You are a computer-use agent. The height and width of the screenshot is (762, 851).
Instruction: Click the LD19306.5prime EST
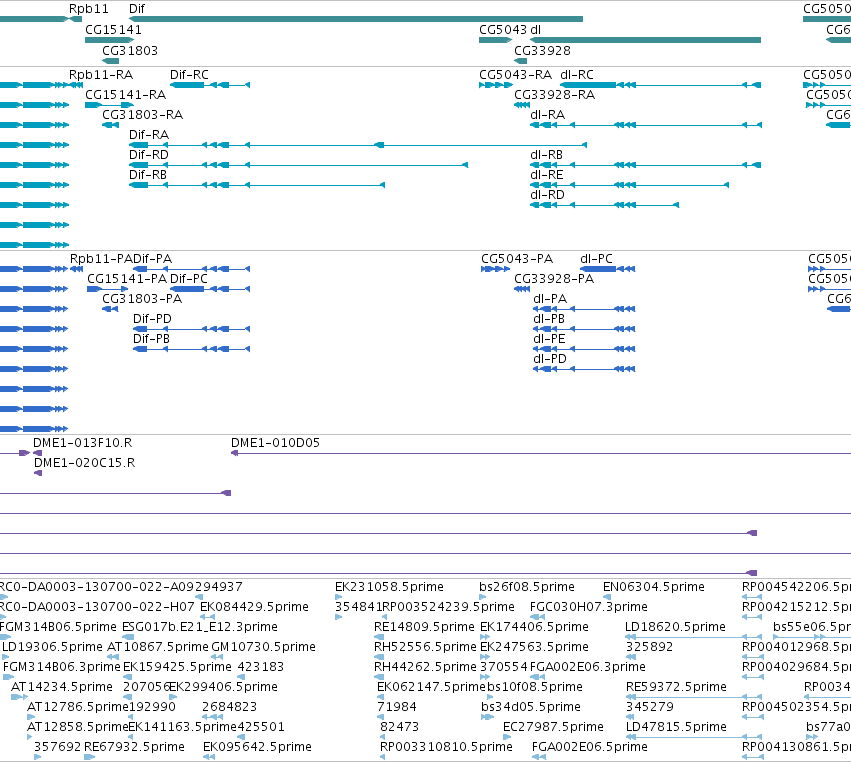pyautogui.click(x=5, y=657)
